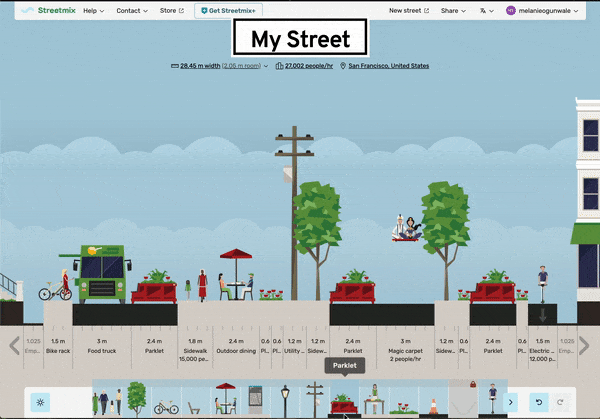Open the Help menu
This screenshot has height=419, width=600.
[x=94, y=11]
